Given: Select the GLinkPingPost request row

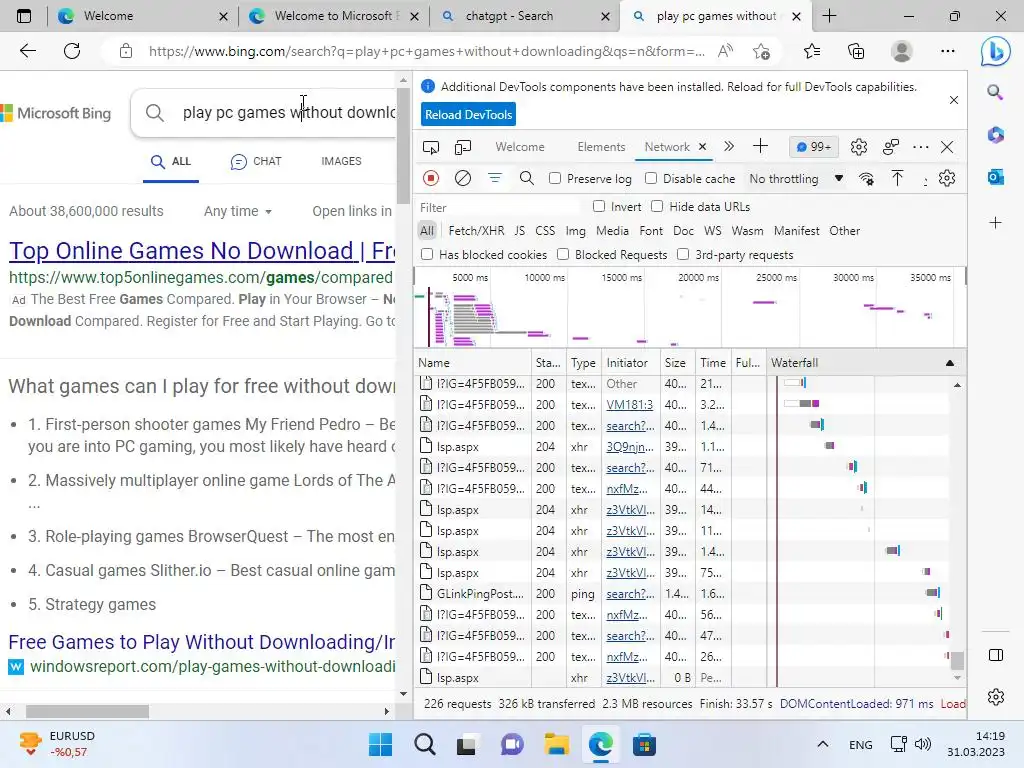Looking at the screenshot, I should [x=681, y=594].
